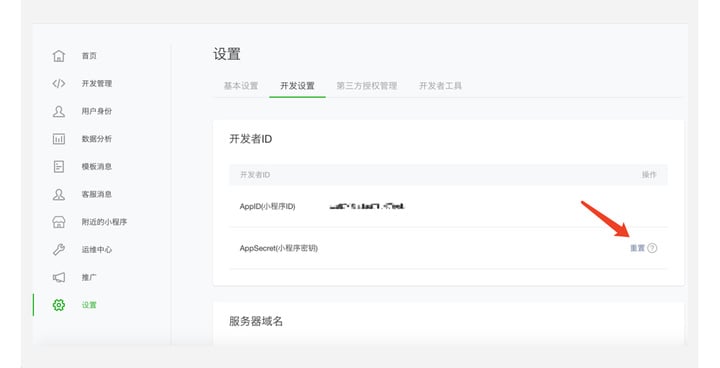Select the 开发设置 tab
Screen dimensions: 720x368
298,86
